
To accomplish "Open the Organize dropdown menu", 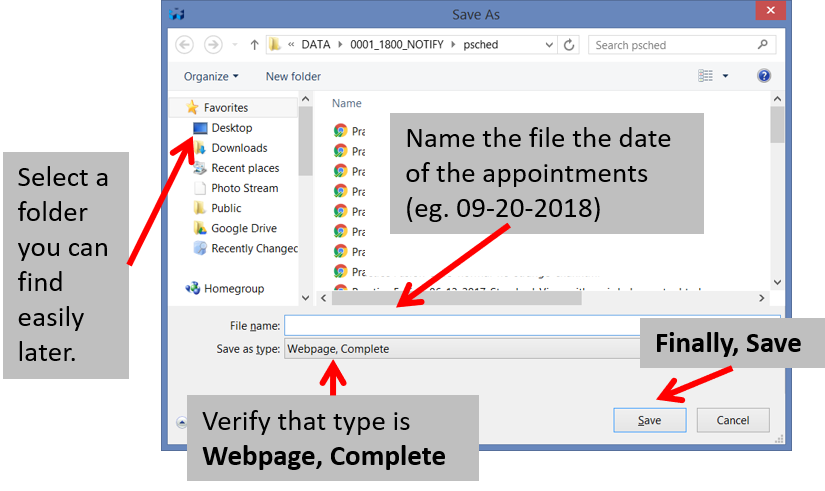I will pos(211,76).
